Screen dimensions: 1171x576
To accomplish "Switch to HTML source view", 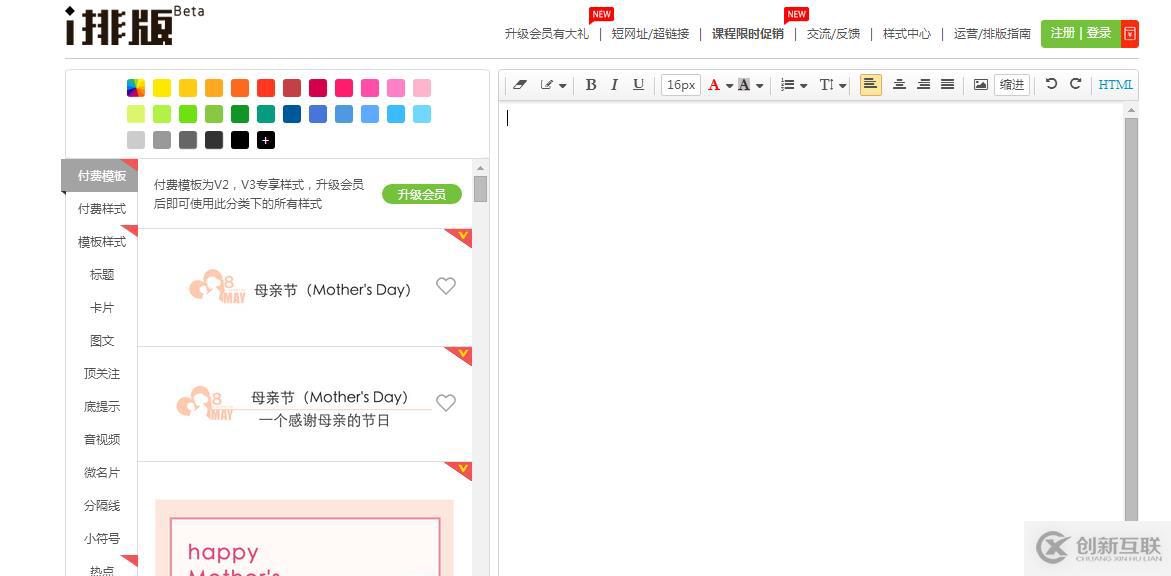I will (1116, 84).
